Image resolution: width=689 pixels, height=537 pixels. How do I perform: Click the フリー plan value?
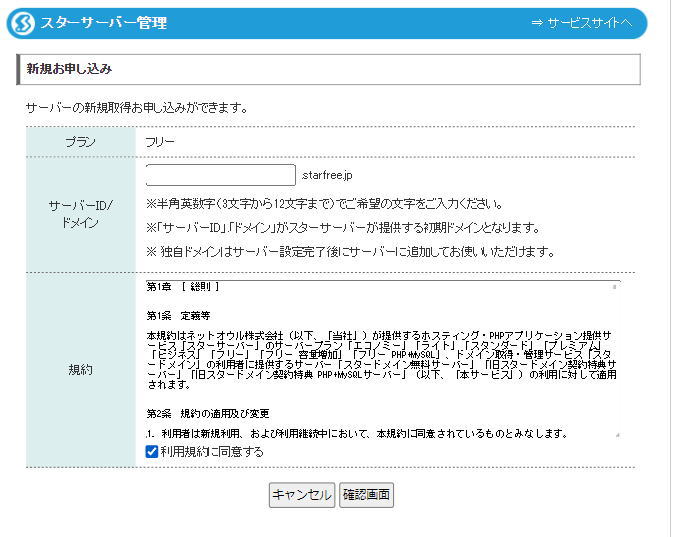pyautogui.click(x=160, y=142)
